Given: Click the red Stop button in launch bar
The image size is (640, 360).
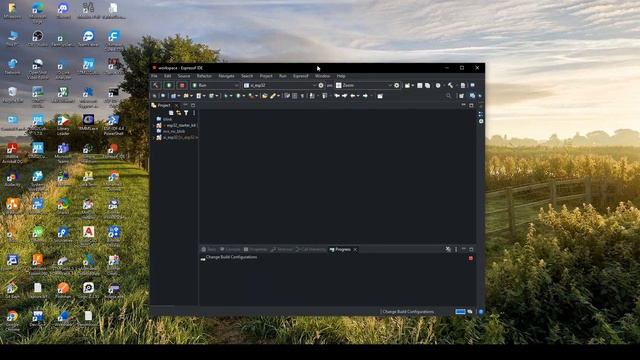Looking at the screenshot, I should (x=182, y=85).
